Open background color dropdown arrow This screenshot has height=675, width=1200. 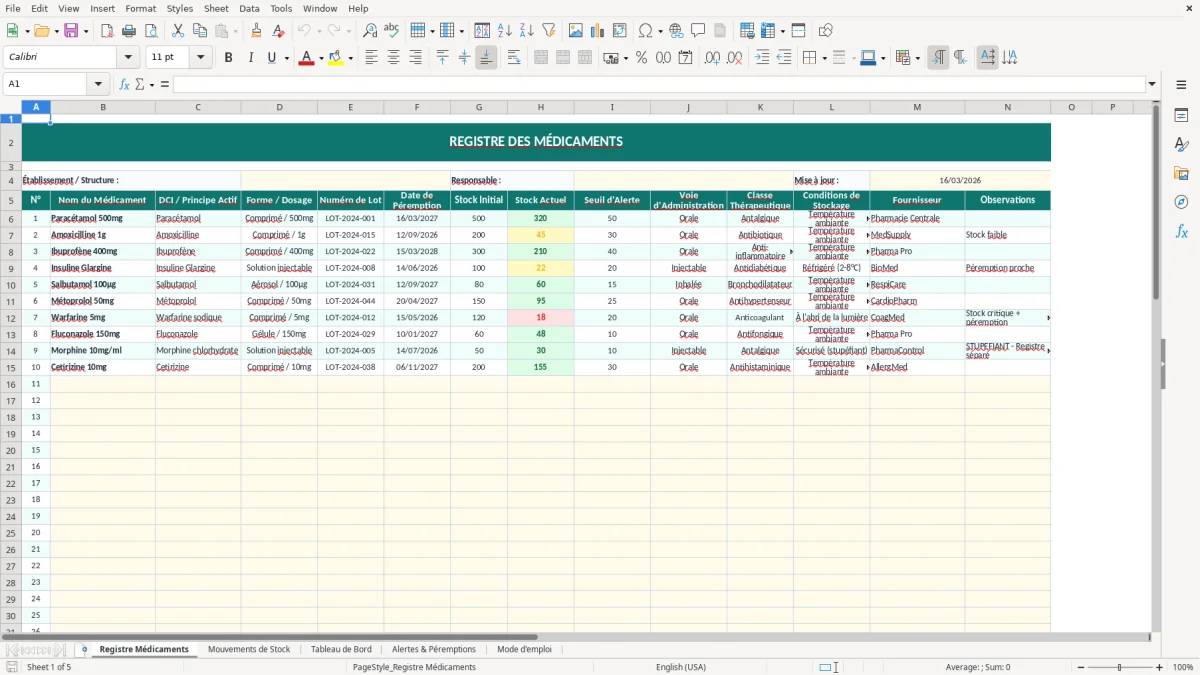pos(351,58)
